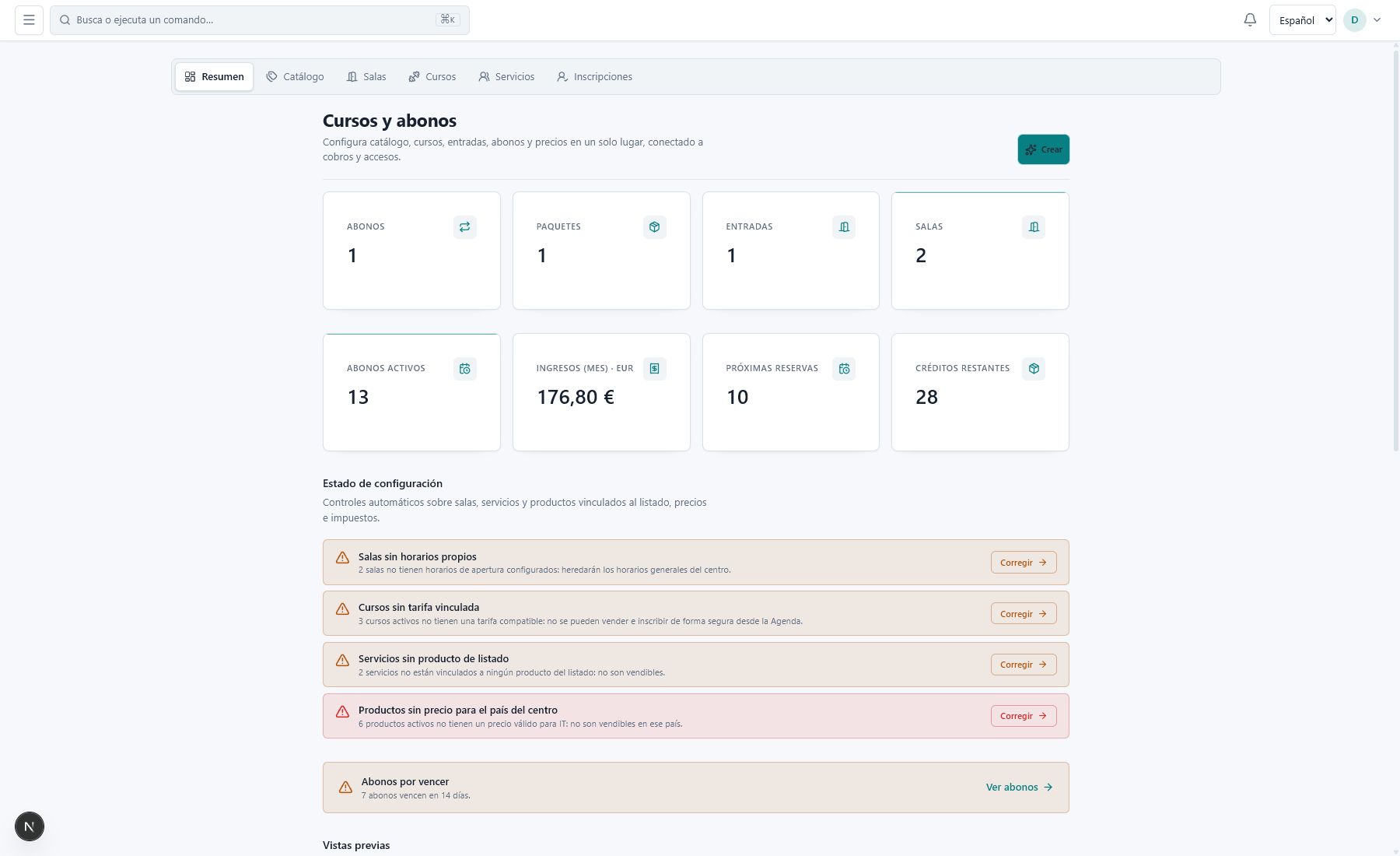This screenshot has width=1400, height=856.
Task: Click the search magnifier icon
Action: tap(65, 20)
